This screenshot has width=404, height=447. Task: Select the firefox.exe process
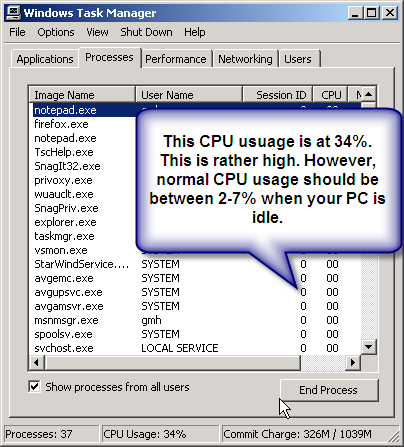(61, 124)
